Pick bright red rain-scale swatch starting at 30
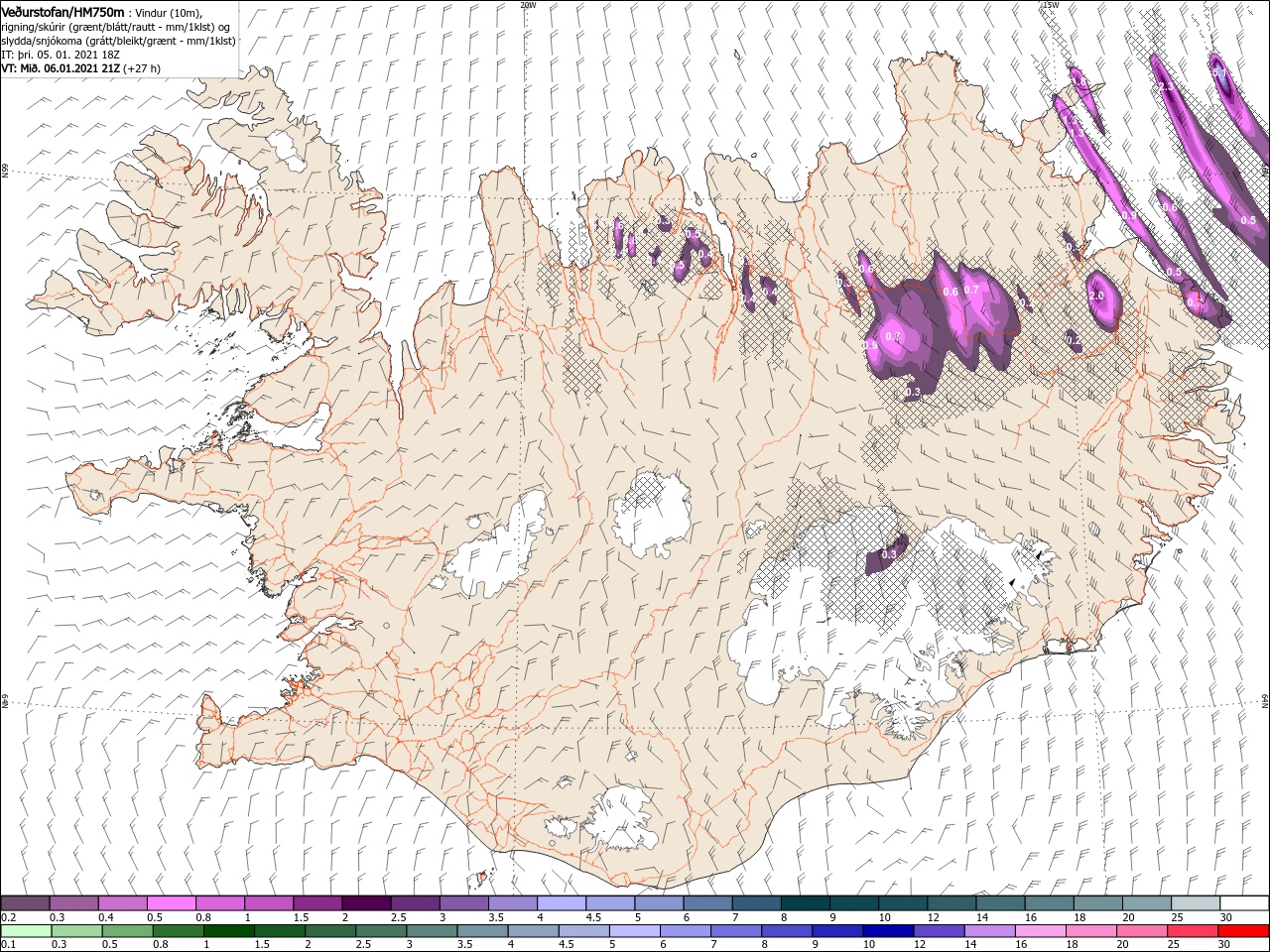This screenshot has width=1270, height=952. (x=1242, y=931)
